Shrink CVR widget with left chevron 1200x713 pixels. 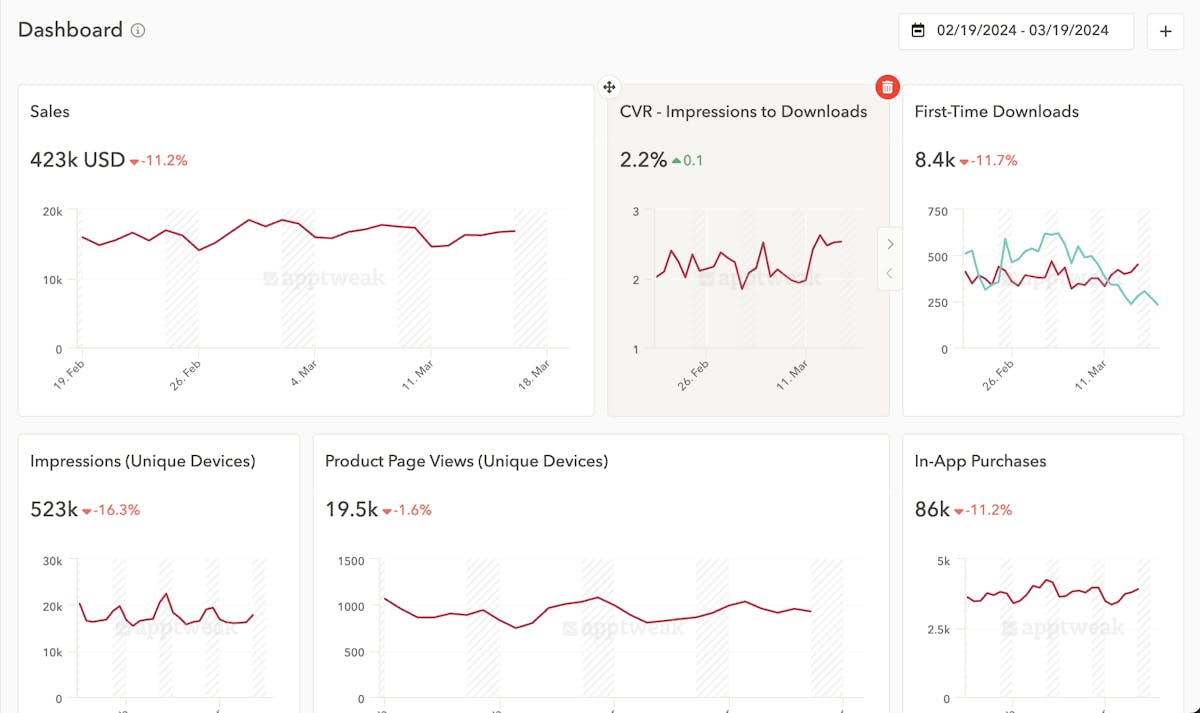point(890,273)
